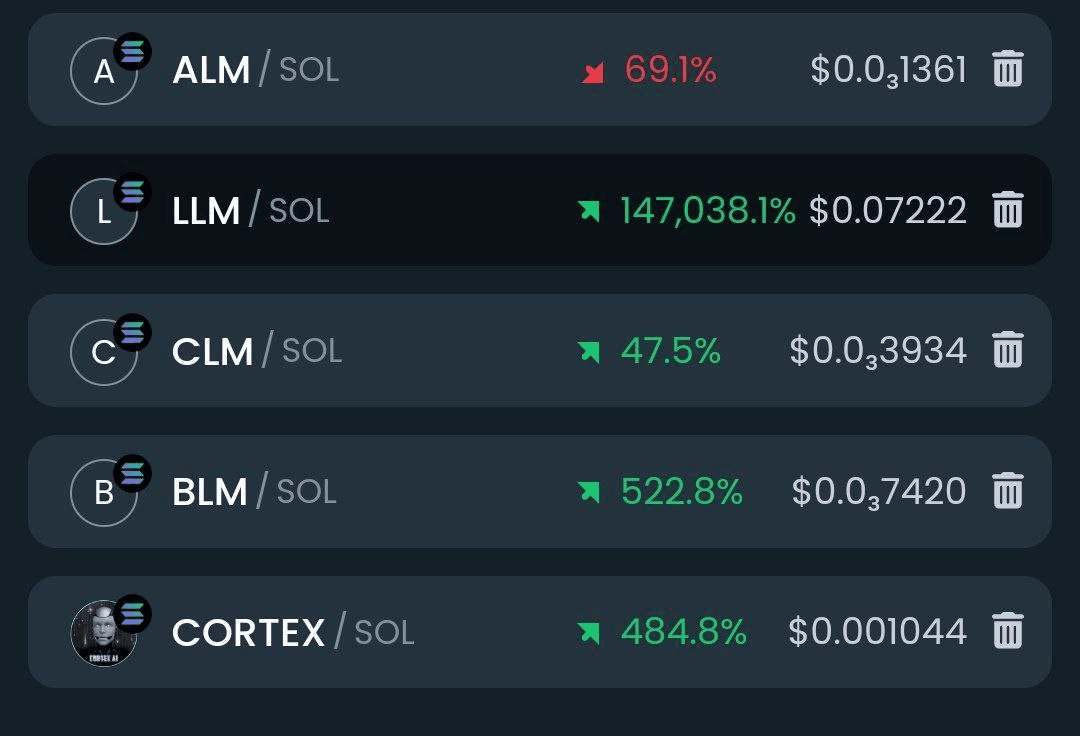Image resolution: width=1080 pixels, height=736 pixels.
Task: Delete the BLM/SOL pair
Action: tap(1008, 491)
